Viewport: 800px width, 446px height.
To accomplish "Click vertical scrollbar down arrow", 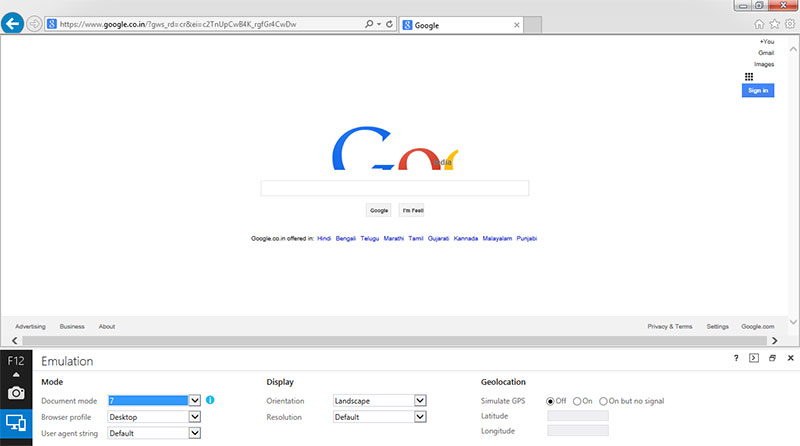I will (x=793, y=322).
